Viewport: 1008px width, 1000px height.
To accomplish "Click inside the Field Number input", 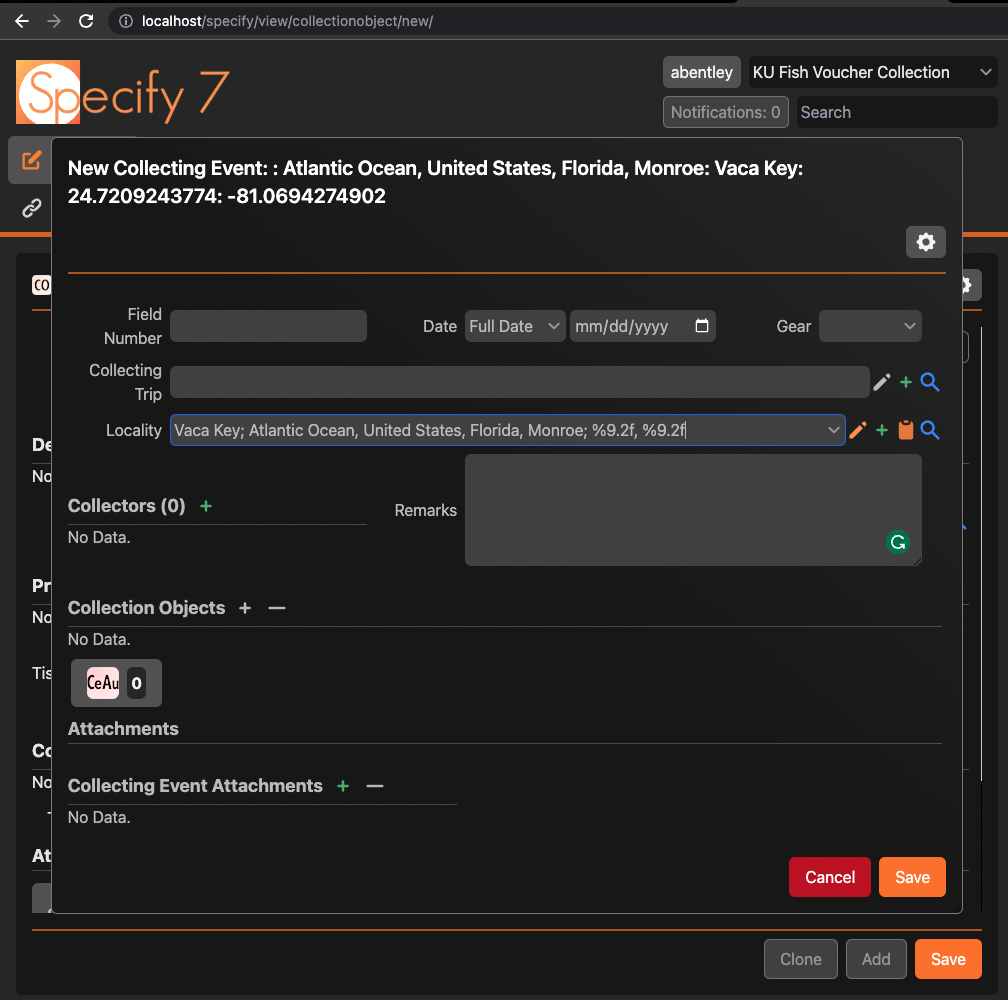I will pos(268,325).
